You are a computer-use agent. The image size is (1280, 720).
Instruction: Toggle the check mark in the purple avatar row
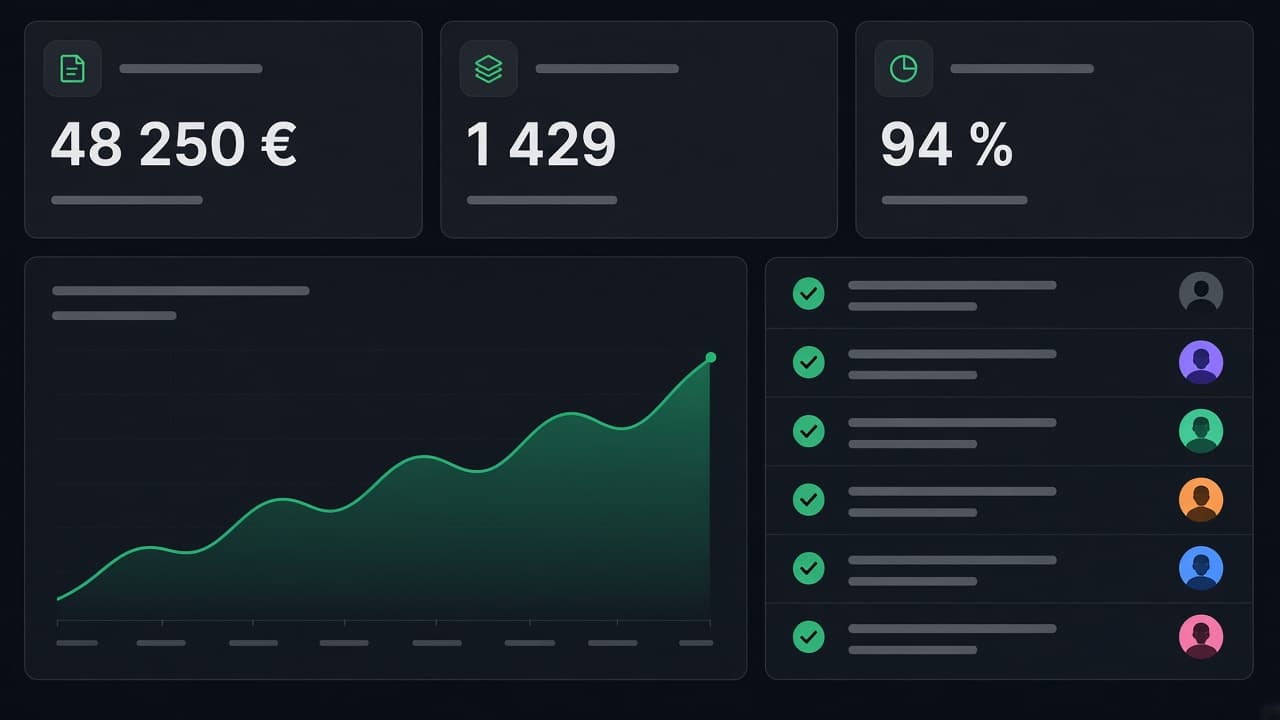click(809, 362)
